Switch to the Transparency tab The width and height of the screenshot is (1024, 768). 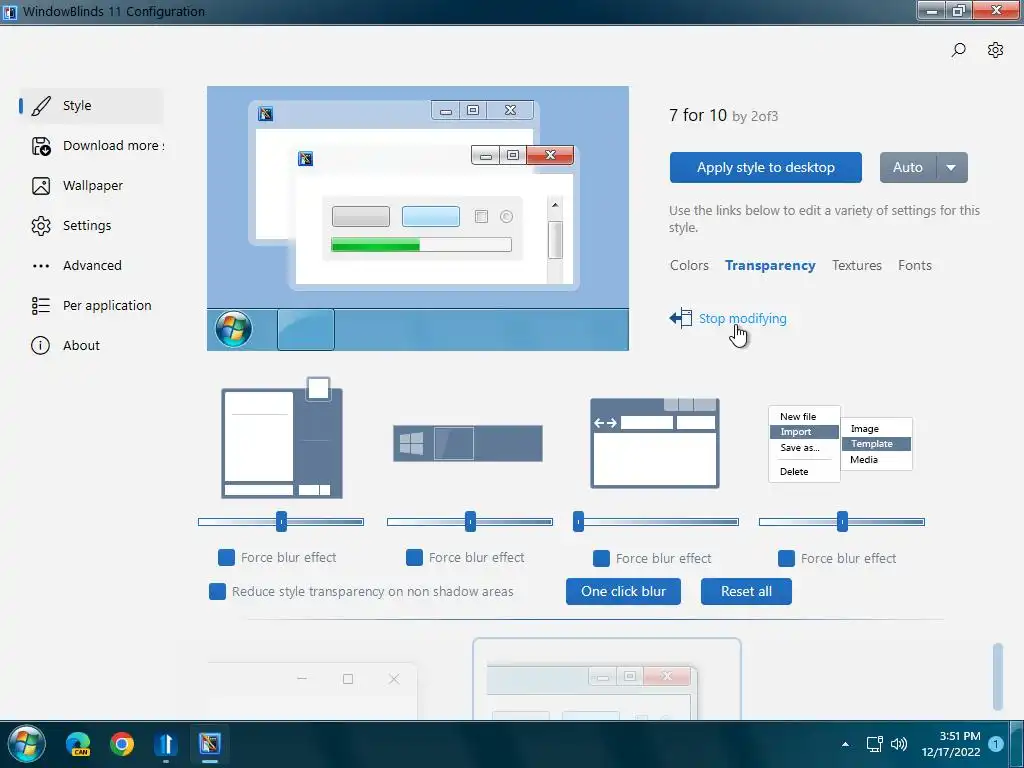click(770, 266)
